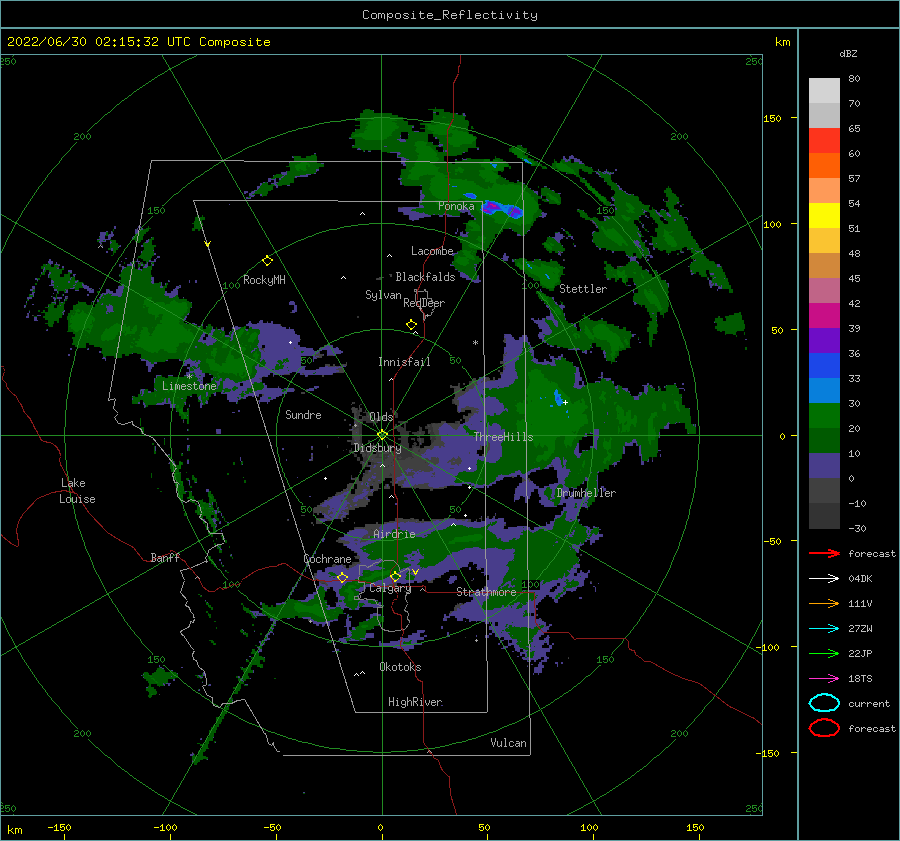Screen dimensions: 900x841
Task: Click the HighRiver town label
Action: (415, 702)
